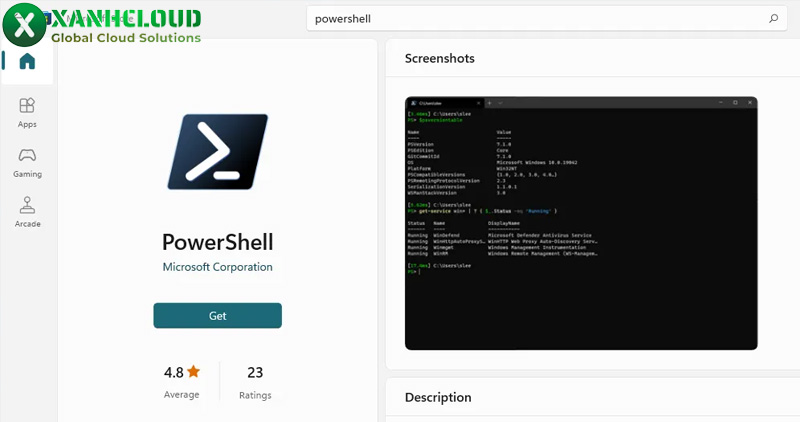Click the Get button for PowerShell
Screen dimensions: 800x422
tap(217, 315)
